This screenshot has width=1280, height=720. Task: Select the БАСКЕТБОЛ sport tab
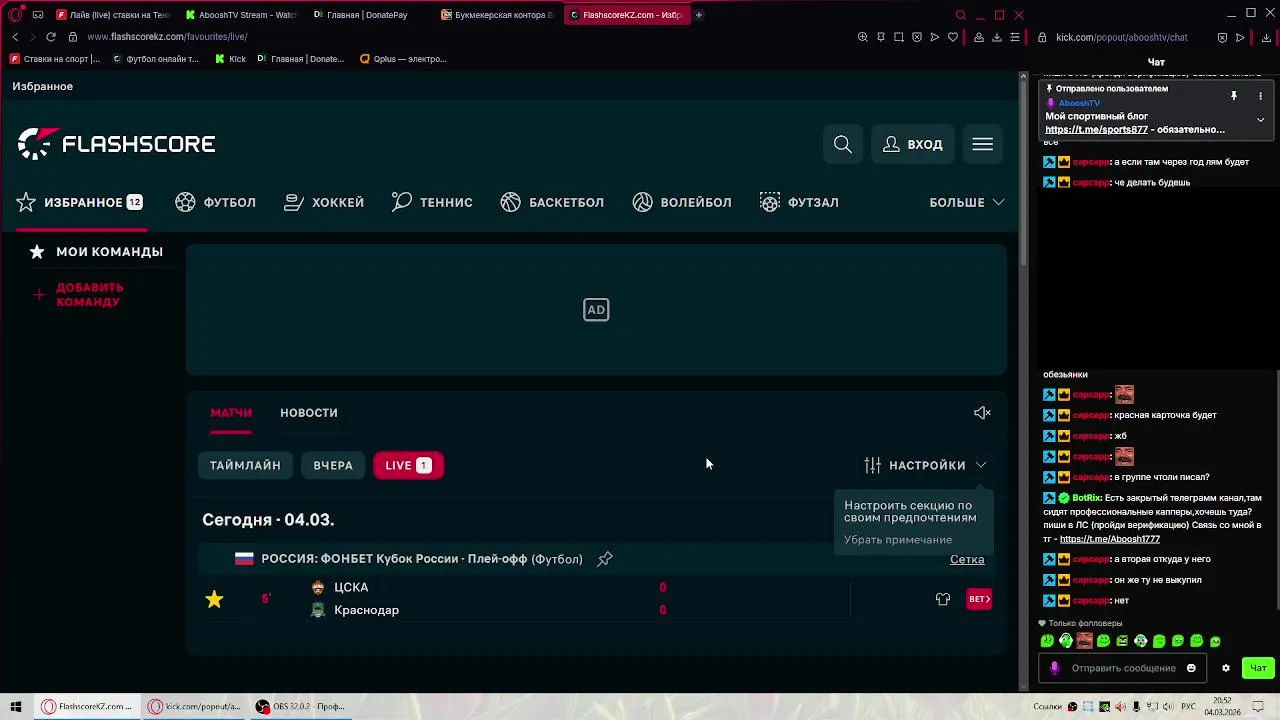pyautogui.click(x=552, y=202)
